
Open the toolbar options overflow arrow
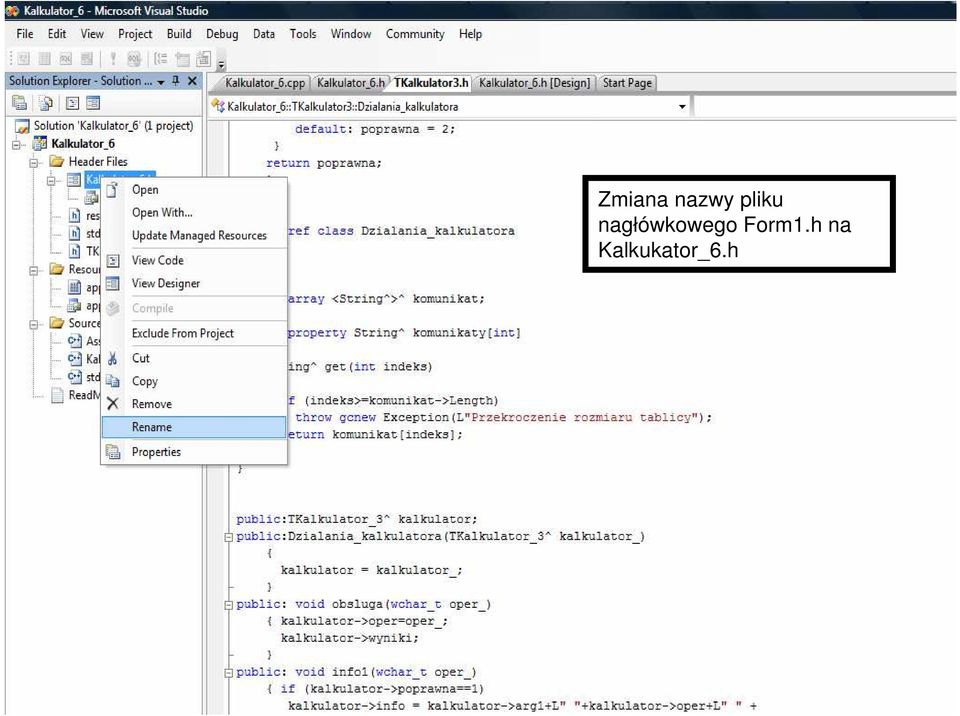(221, 63)
